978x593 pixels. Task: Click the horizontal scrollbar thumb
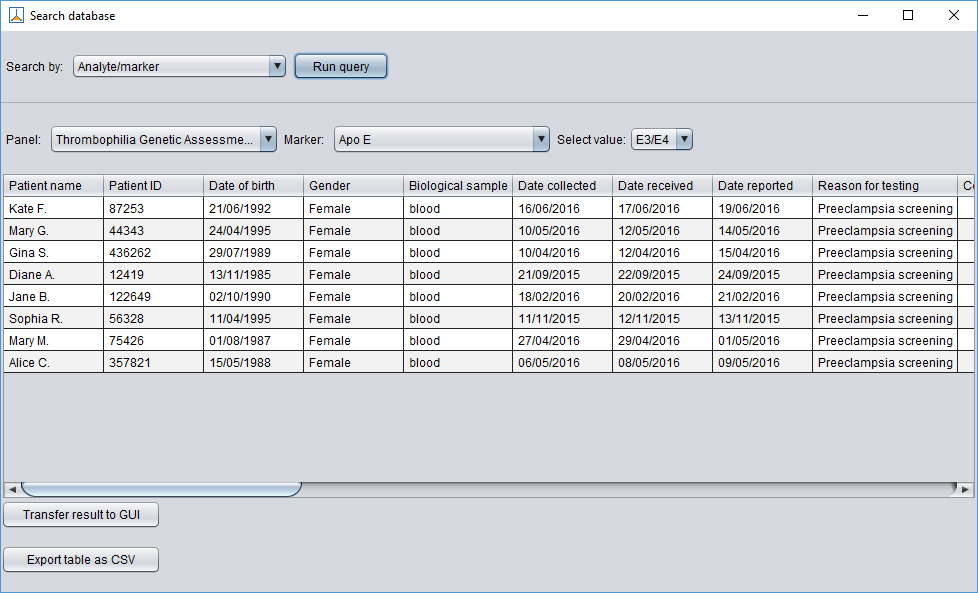tap(160, 489)
